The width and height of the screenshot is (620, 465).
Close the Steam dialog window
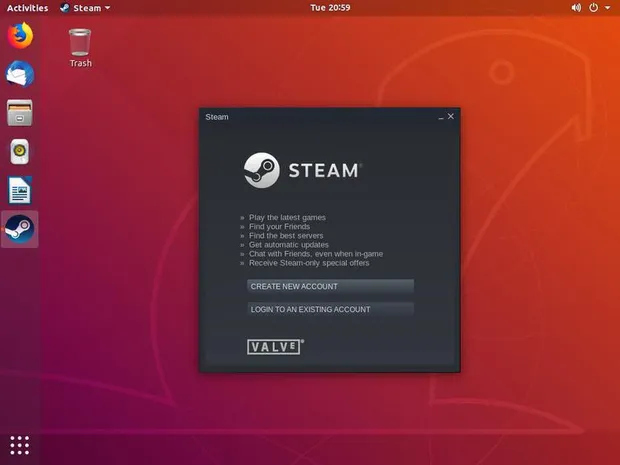pos(451,116)
